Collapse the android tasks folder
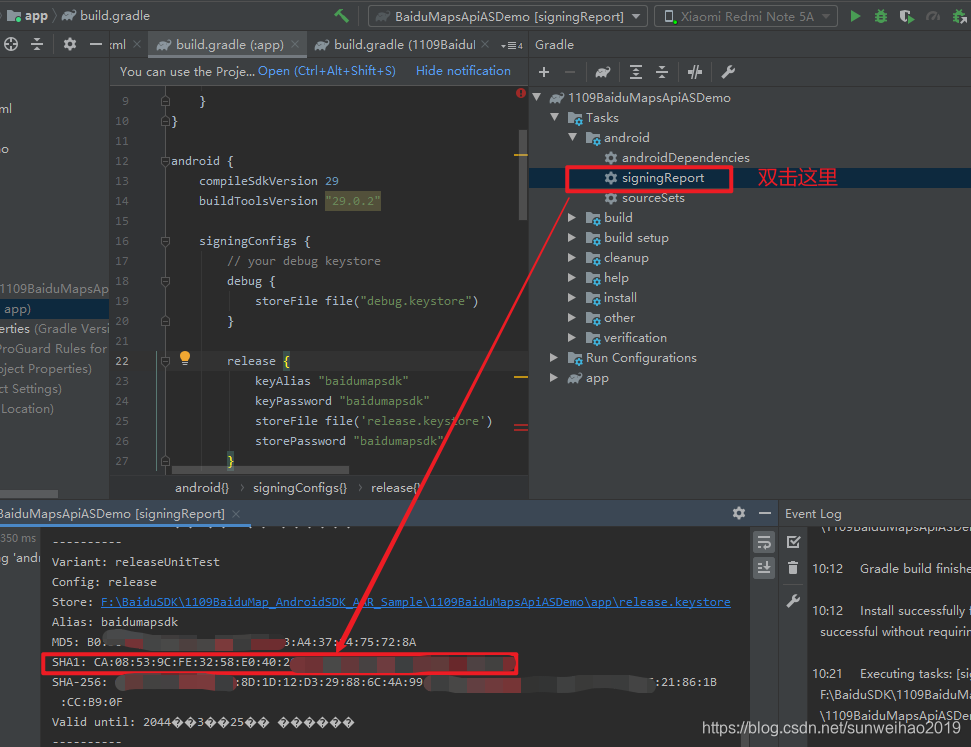The width and height of the screenshot is (971, 747). (573, 137)
